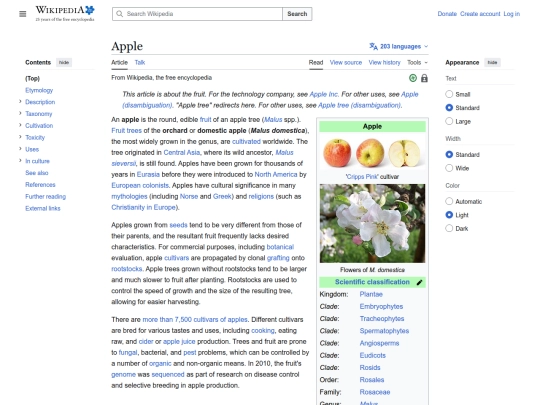Click the pencil edit icon in taxobox
The width and height of the screenshot is (540, 405).
click(419, 282)
